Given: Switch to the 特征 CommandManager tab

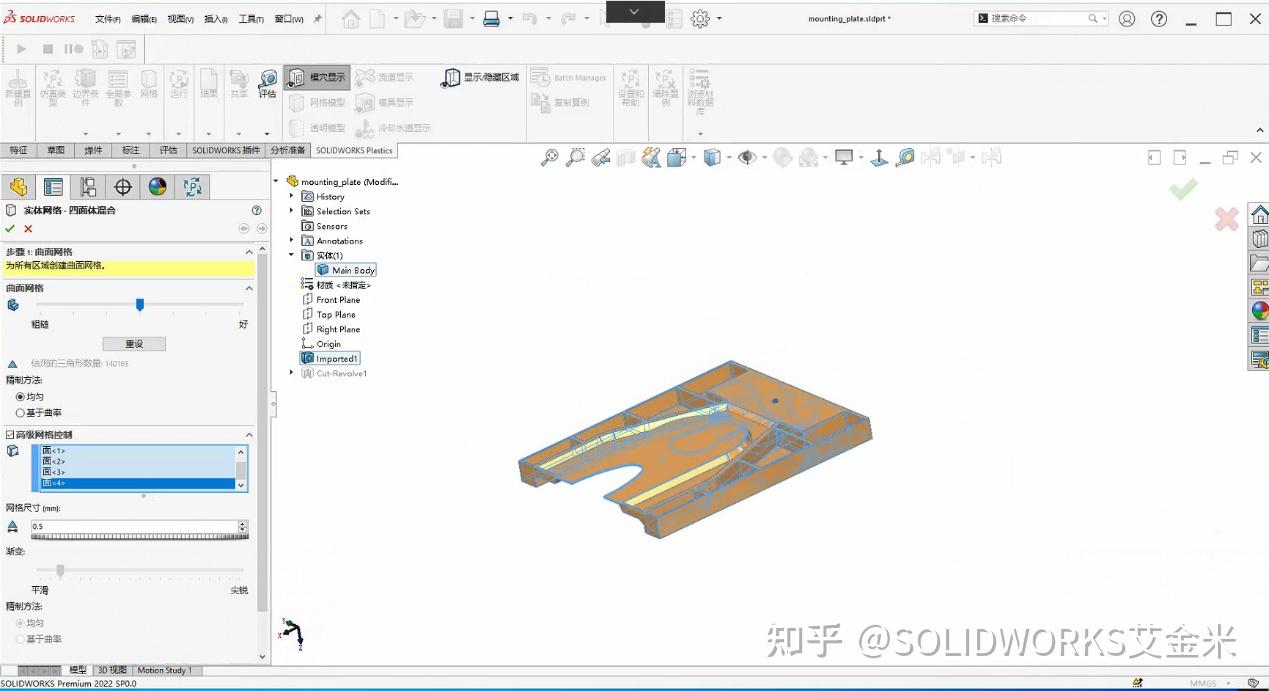Looking at the screenshot, I should [x=17, y=149].
